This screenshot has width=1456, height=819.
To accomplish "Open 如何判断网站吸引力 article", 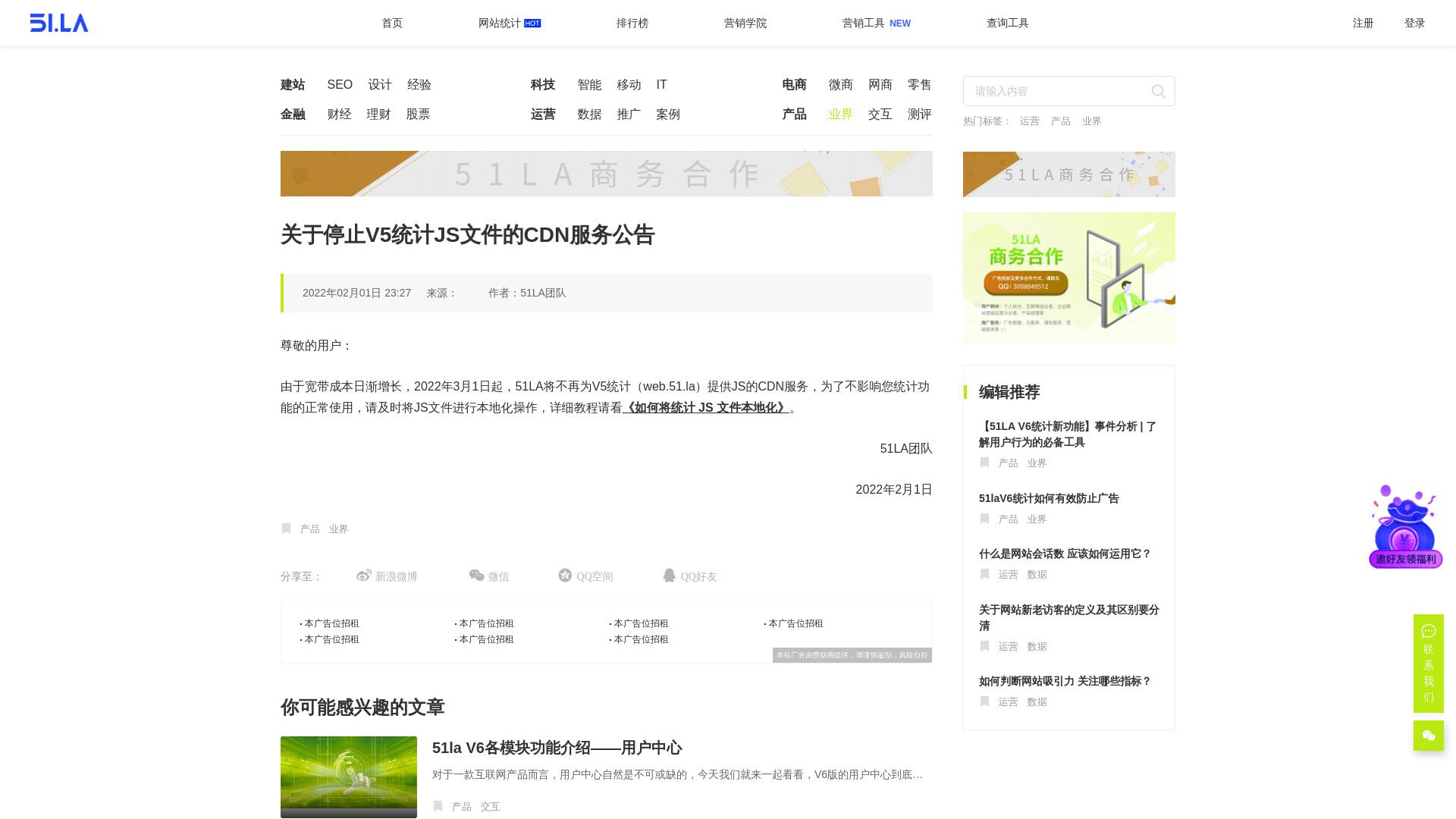I will 1065,681.
